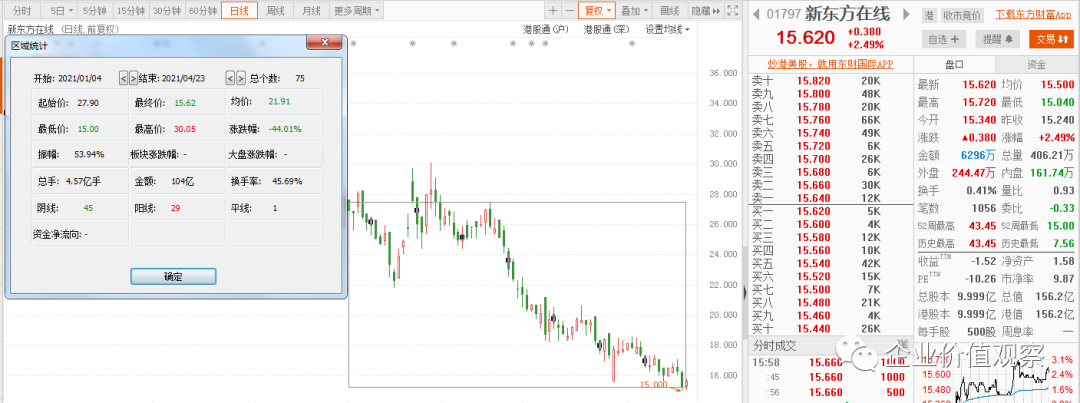
Task: Click 港 market tag
Action: point(929,15)
